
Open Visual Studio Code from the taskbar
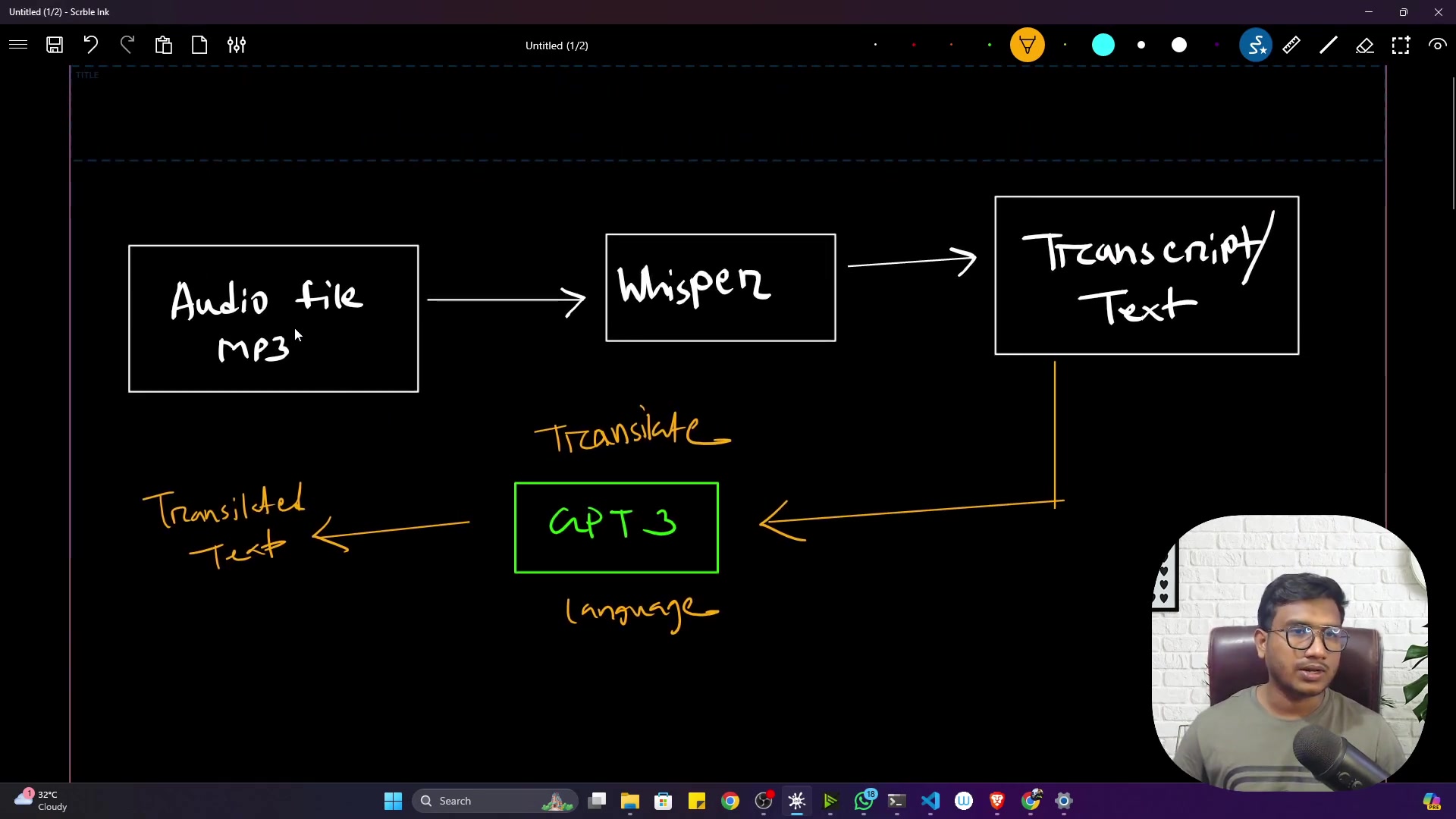(x=930, y=801)
